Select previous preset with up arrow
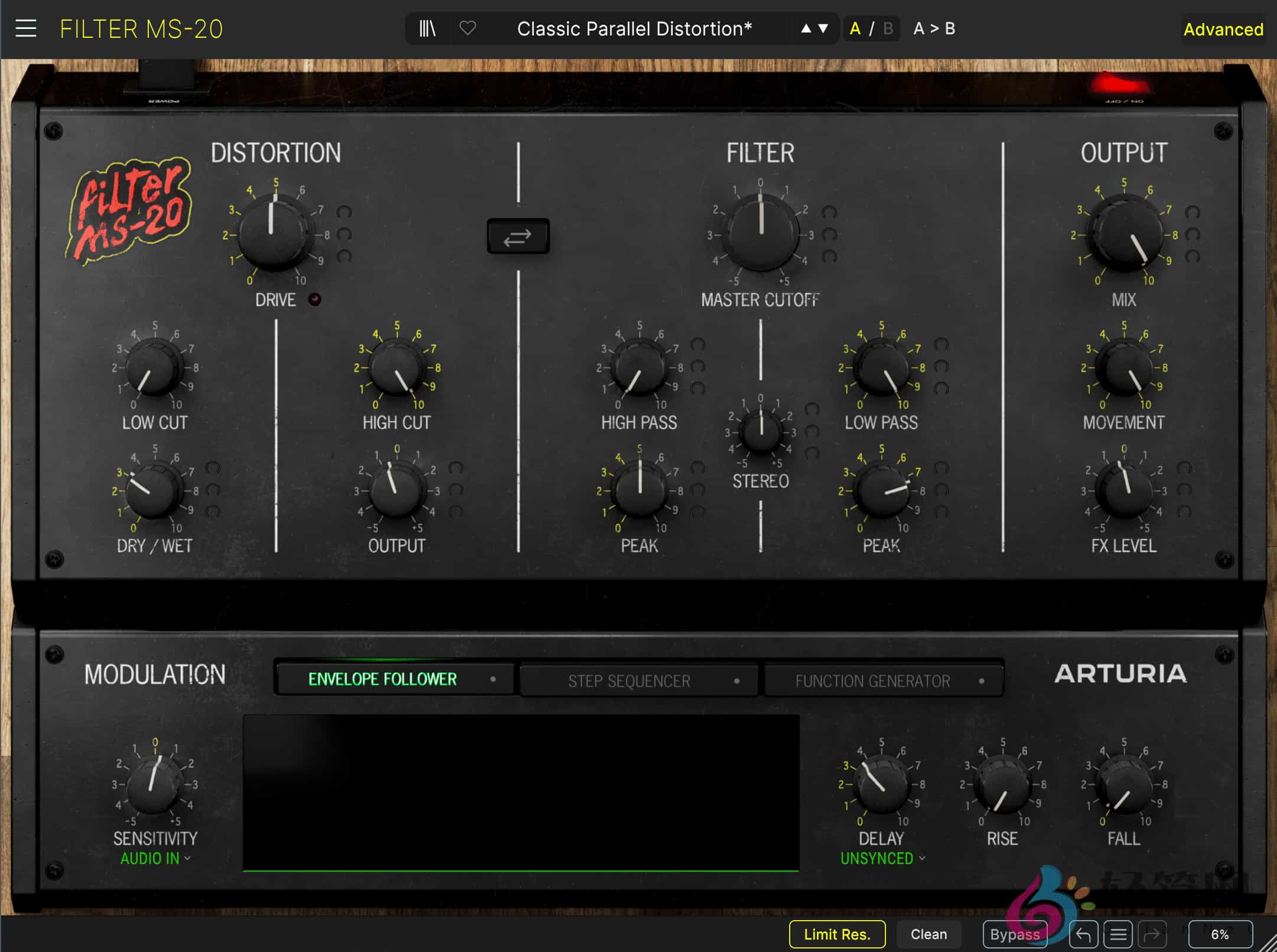This screenshot has width=1277, height=952. (806, 28)
